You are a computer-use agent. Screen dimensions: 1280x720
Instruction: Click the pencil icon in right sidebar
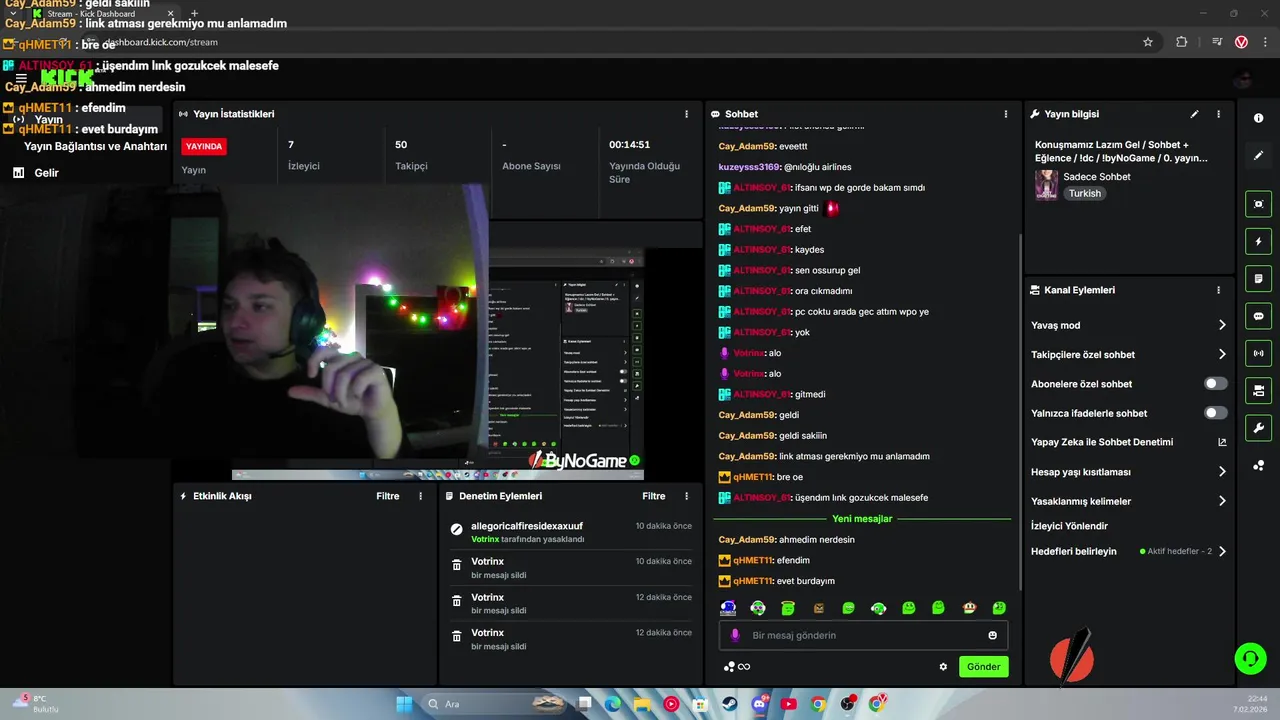[x=1258, y=156]
